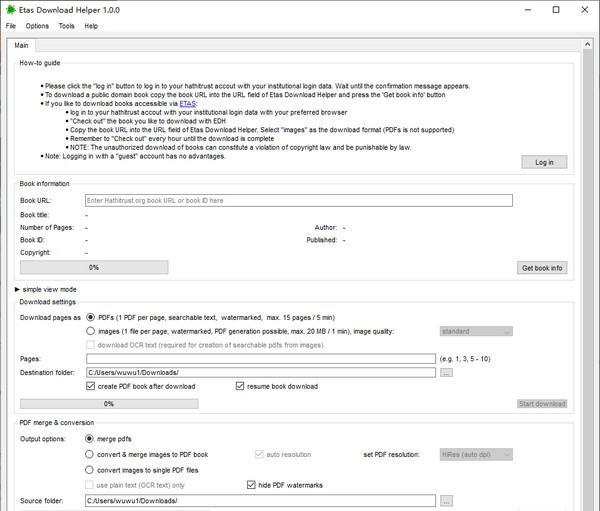
Task: Open the image quality standard dropdown
Action: pyautogui.click(x=476, y=331)
